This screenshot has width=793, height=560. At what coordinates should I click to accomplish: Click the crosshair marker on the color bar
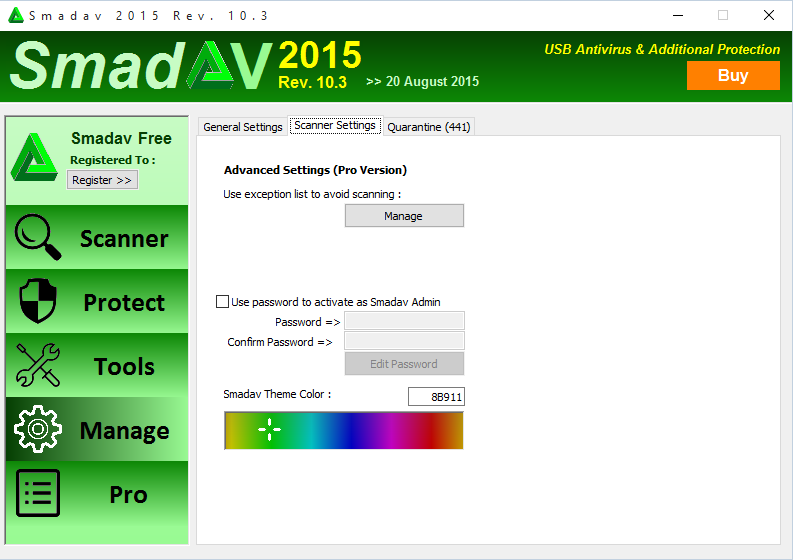[x=270, y=429]
